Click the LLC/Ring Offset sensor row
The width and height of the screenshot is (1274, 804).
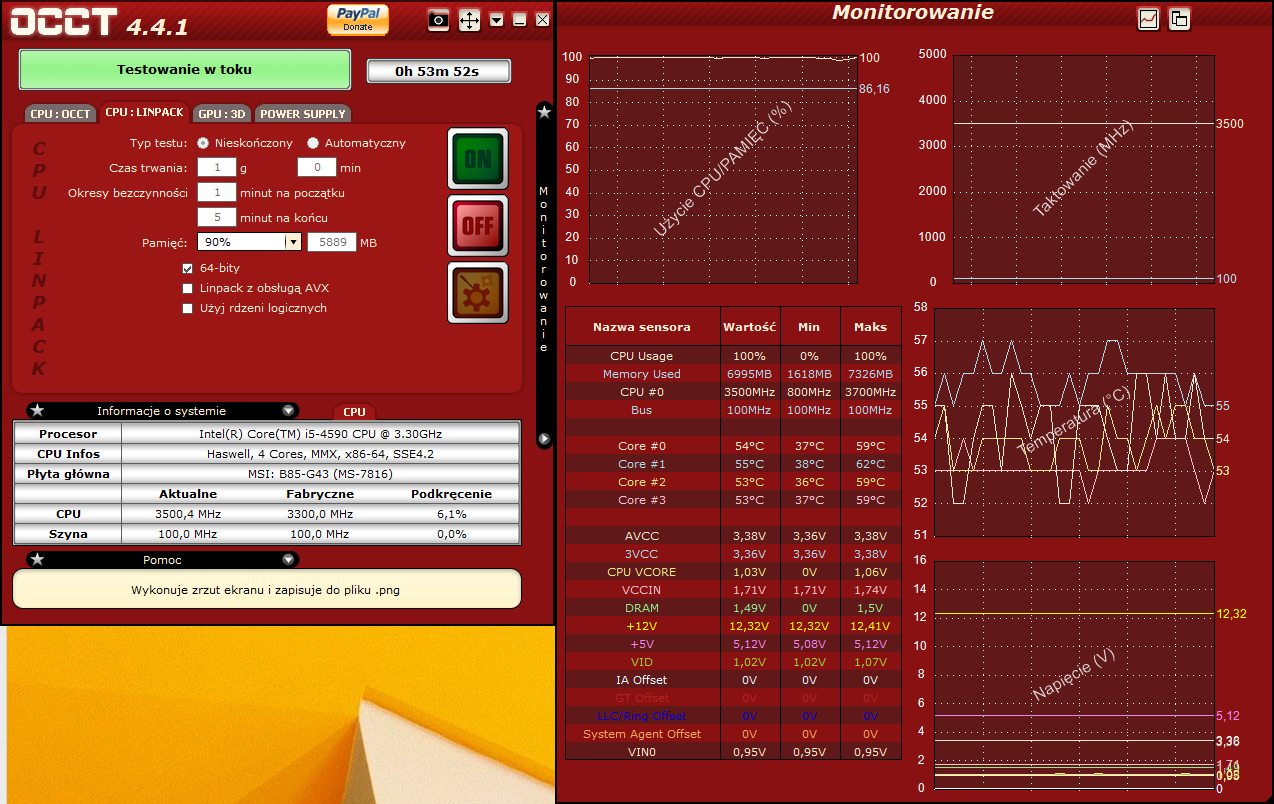[733, 716]
